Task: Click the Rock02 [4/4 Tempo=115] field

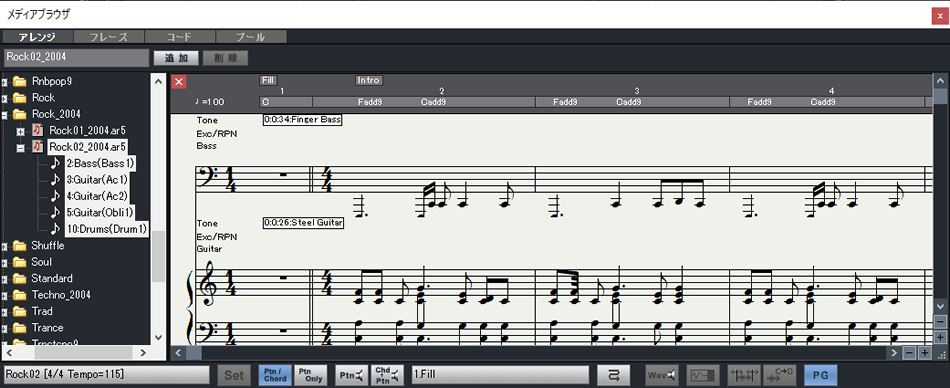Action: coord(107,375)
